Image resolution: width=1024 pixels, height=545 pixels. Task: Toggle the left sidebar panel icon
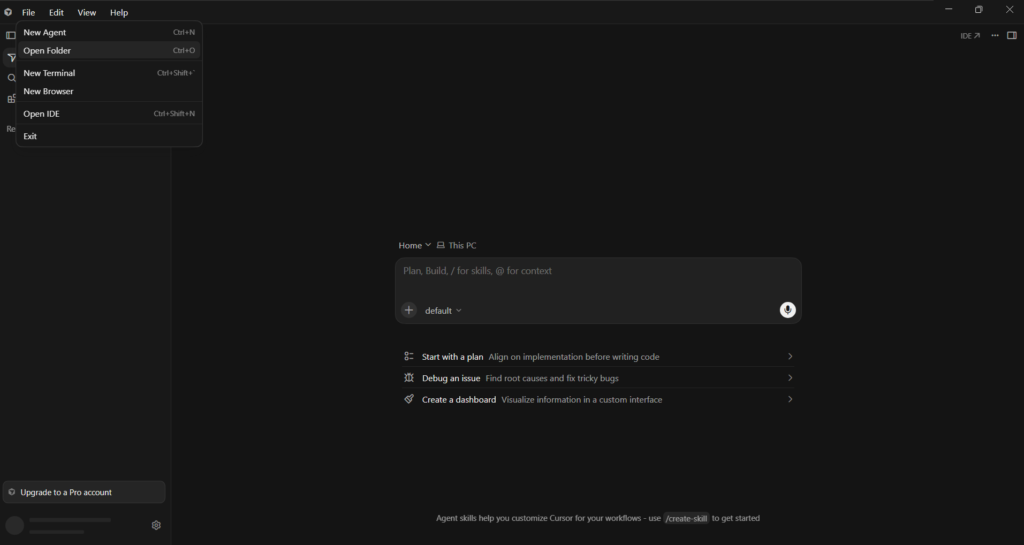[10, 35]
